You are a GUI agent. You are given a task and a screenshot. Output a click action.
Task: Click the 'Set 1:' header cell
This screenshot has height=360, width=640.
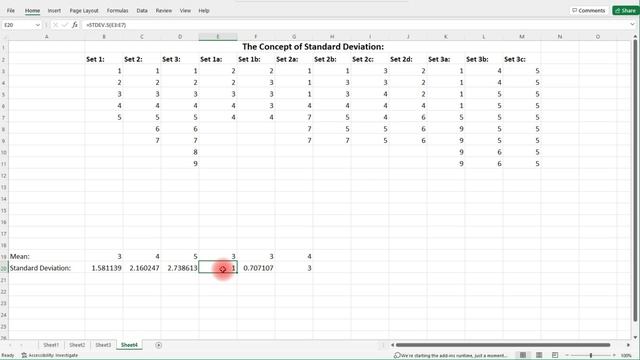coord(104,59)
